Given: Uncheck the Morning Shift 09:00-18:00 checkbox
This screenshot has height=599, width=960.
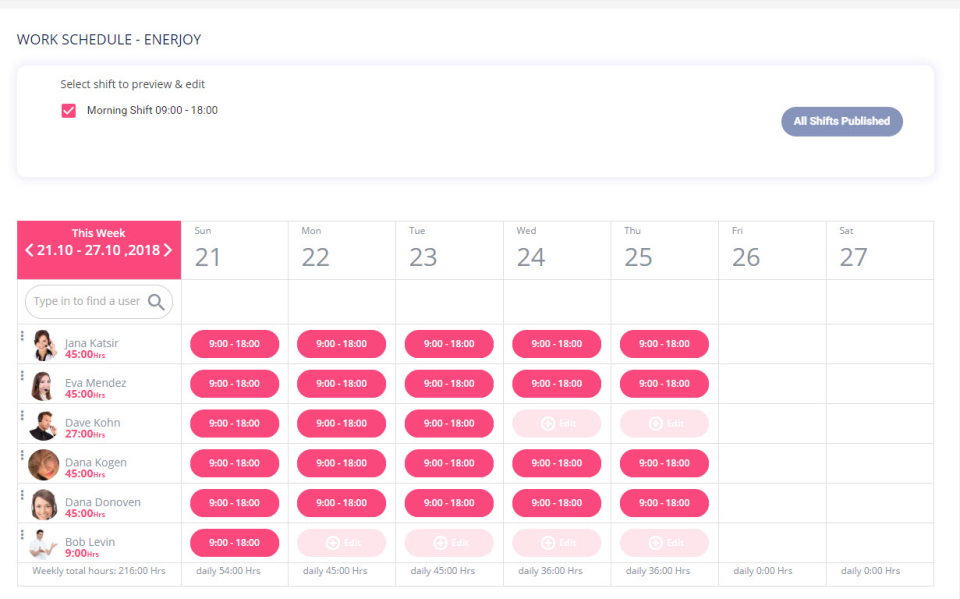Looking at the screenshot, I should coord(68,110).
